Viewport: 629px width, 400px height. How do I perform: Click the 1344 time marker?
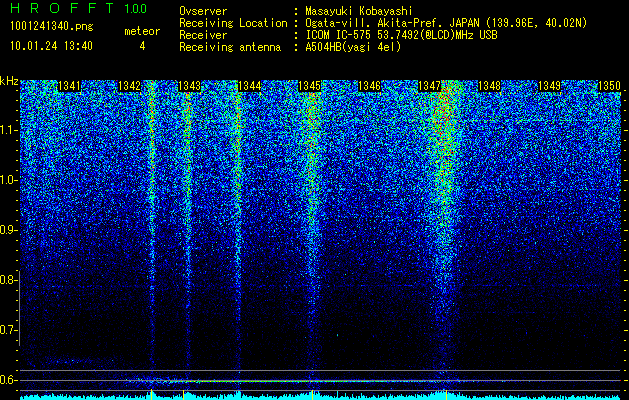(x=250, y=86)
